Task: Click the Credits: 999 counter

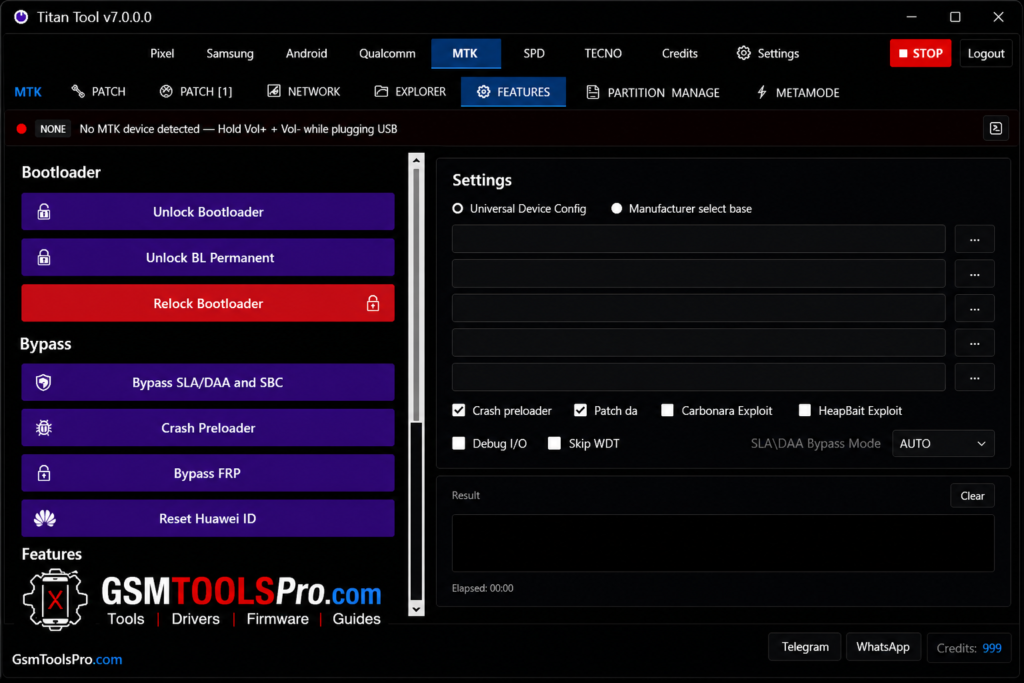Action: (x=968, y=648)
